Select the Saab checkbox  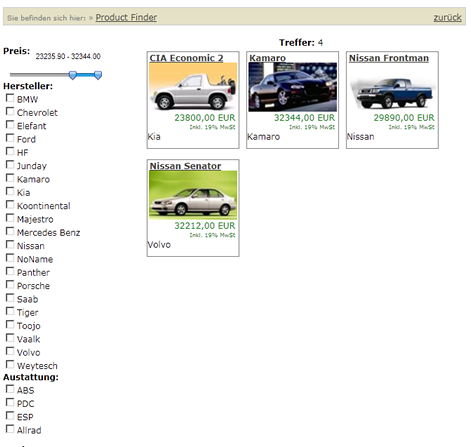pyautogui.click(x=10, y=298)
